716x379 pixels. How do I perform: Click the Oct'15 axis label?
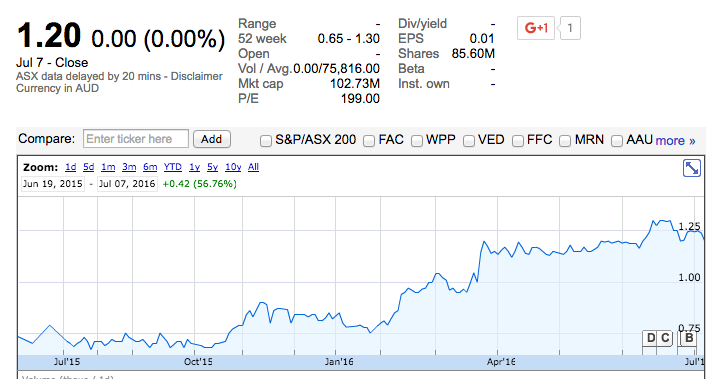tap(198, 362)
